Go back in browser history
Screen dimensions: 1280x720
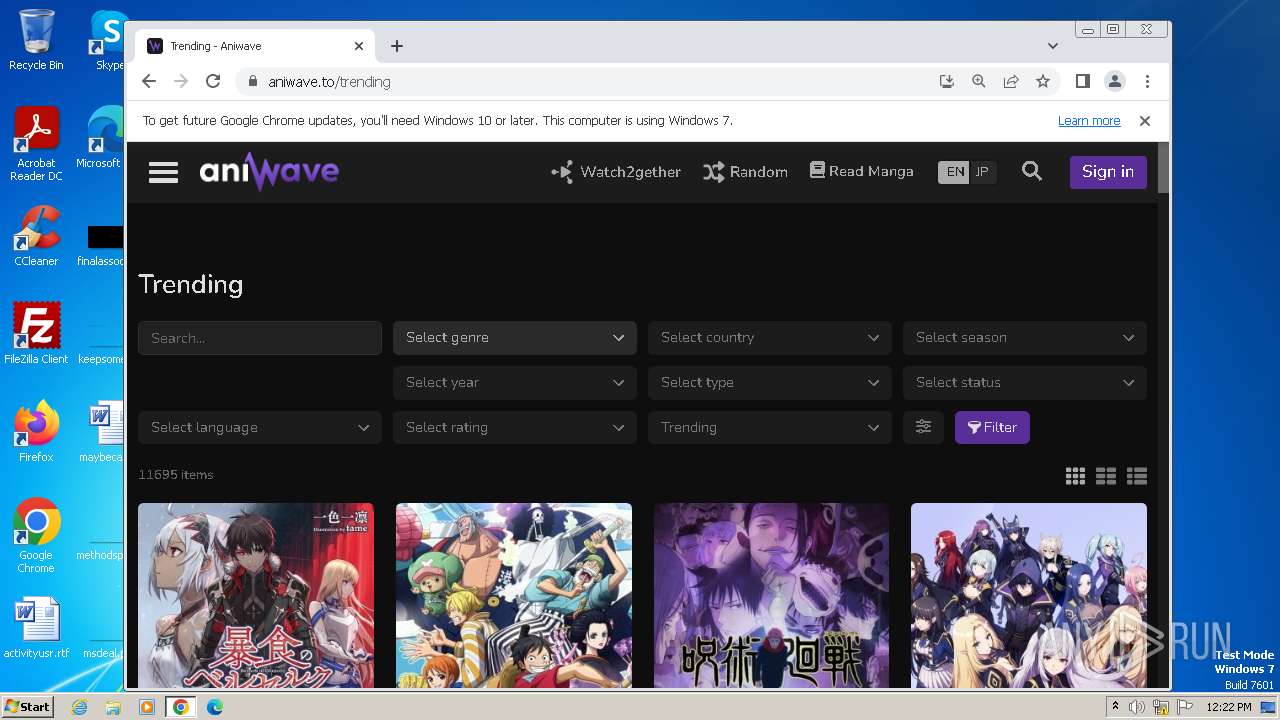[149, 82]
